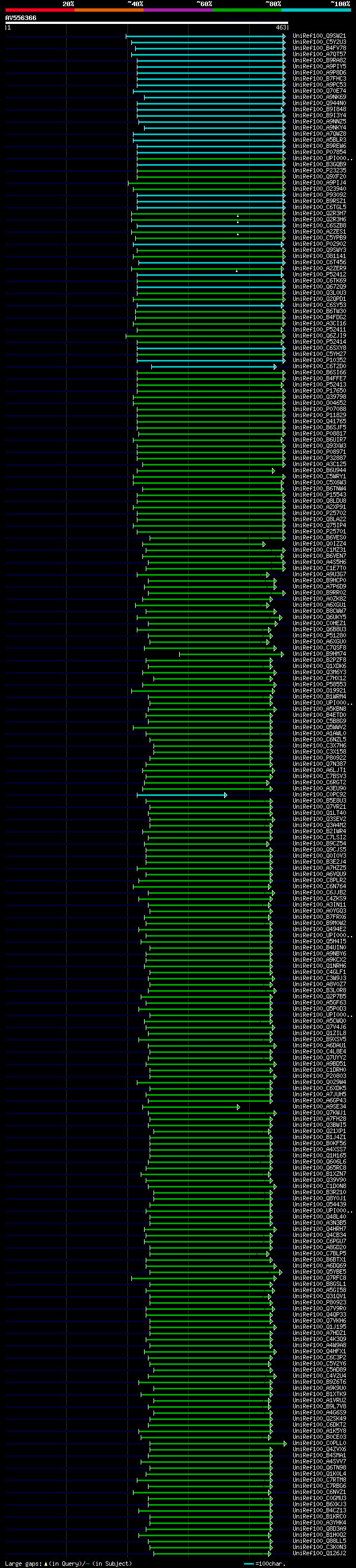This screenshot has height=1568, width=356.
Task: Click label UniRef100_P02902
Action: click(319, 244)
